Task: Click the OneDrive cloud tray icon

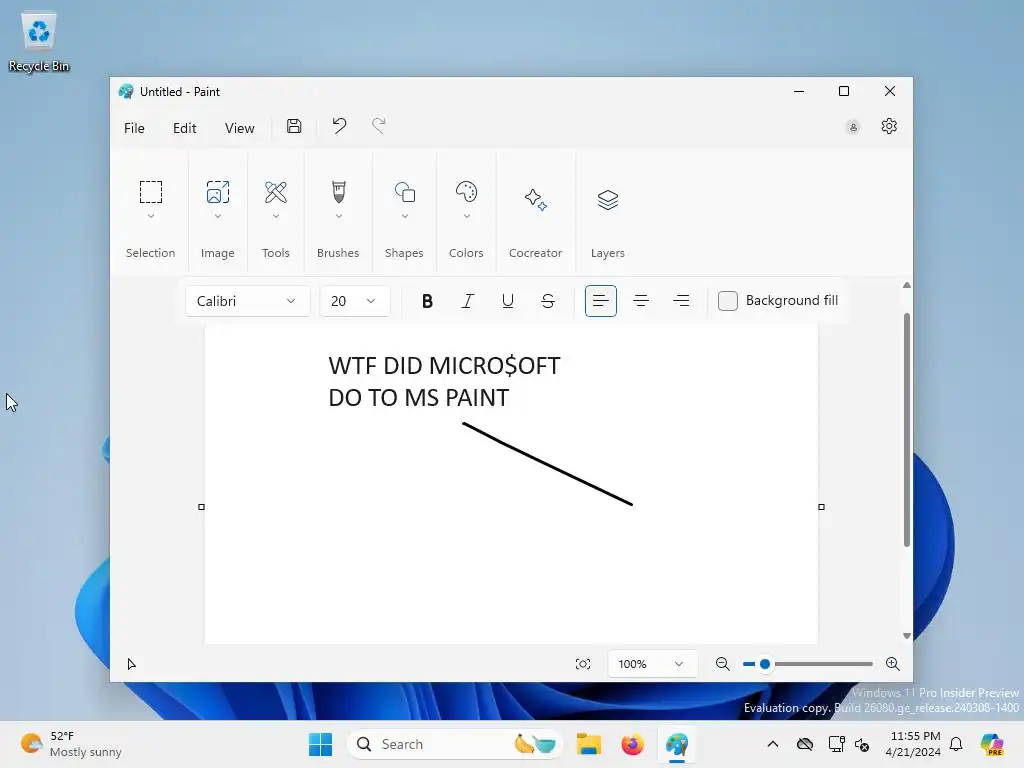Action: (x=805, y=744)
